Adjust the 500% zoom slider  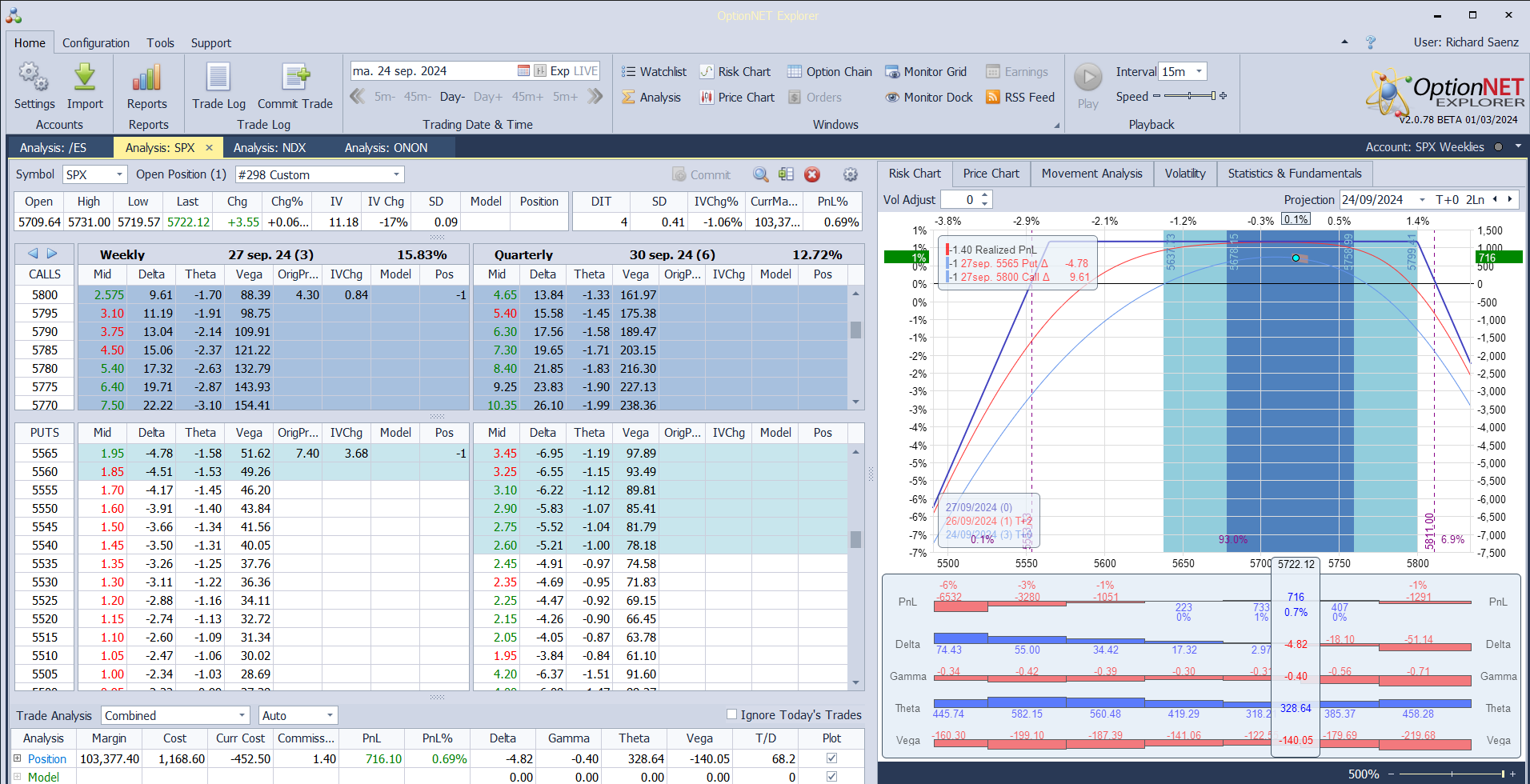click(1452, 774)
